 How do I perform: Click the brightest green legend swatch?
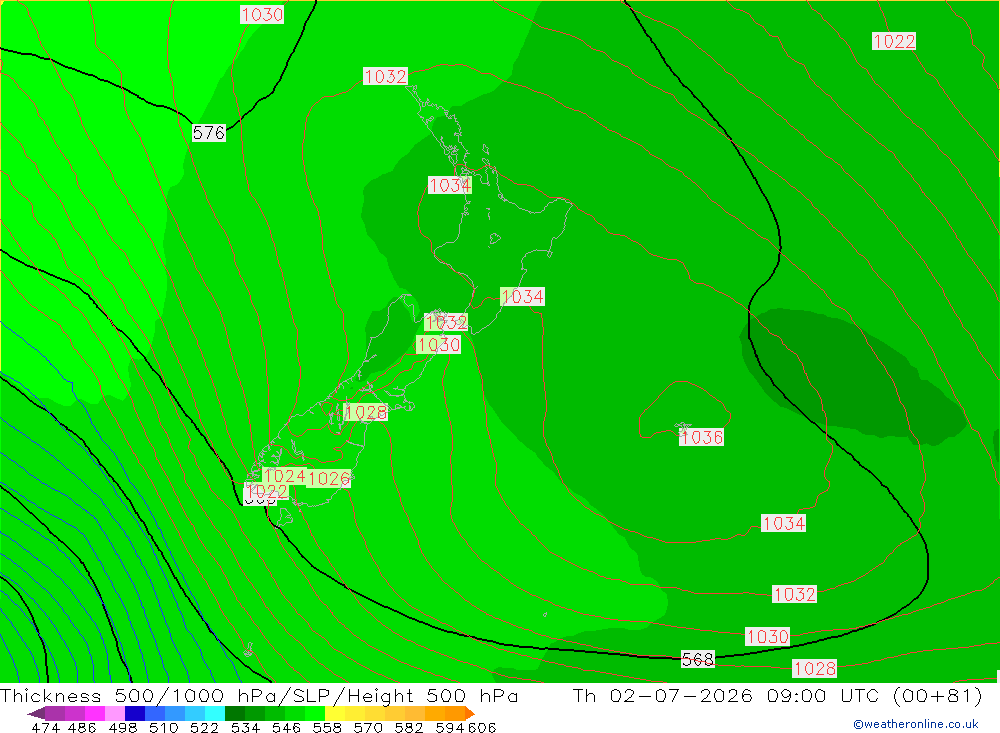(x=315, y=713)
